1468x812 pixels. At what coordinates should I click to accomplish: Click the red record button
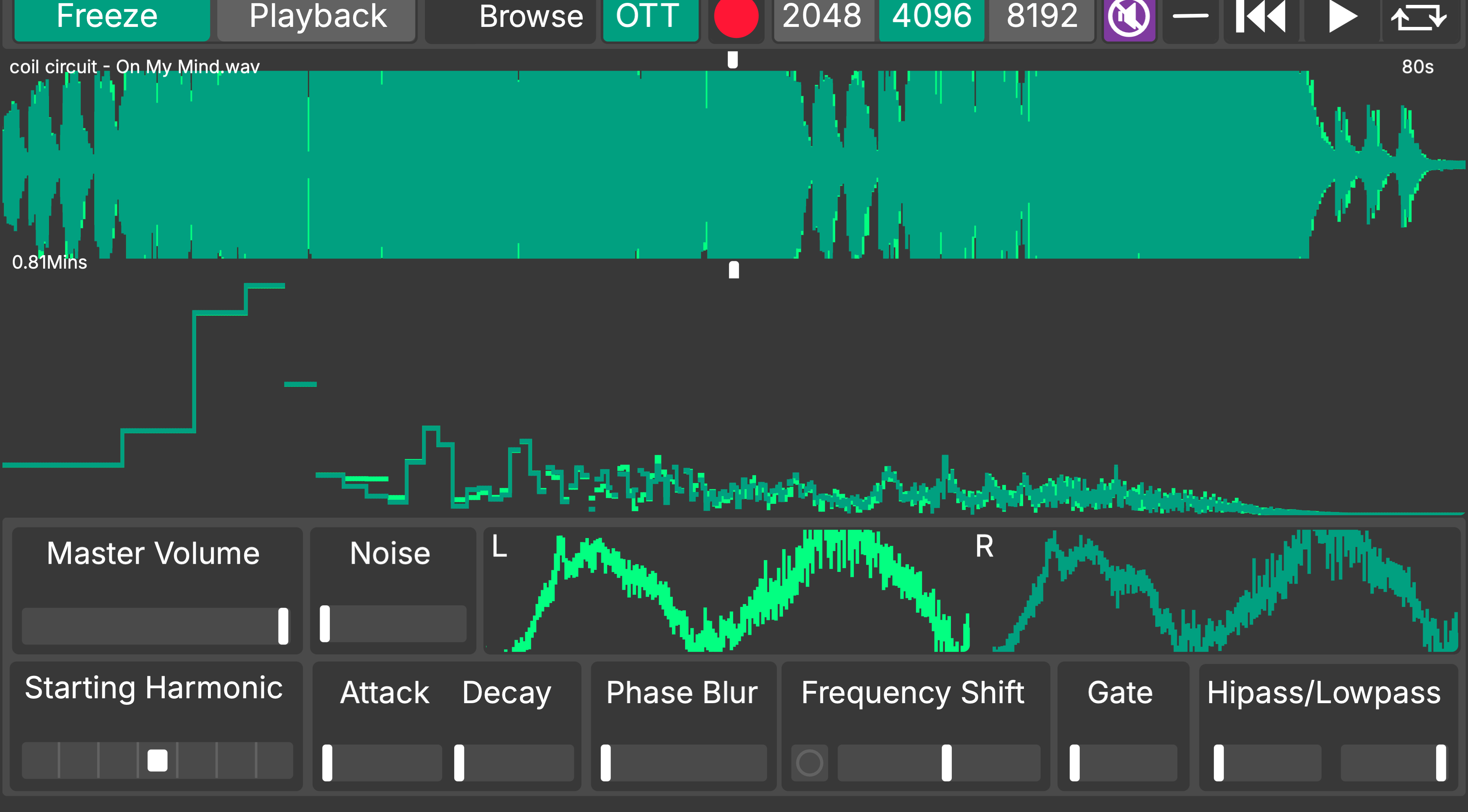pos(736,17)
